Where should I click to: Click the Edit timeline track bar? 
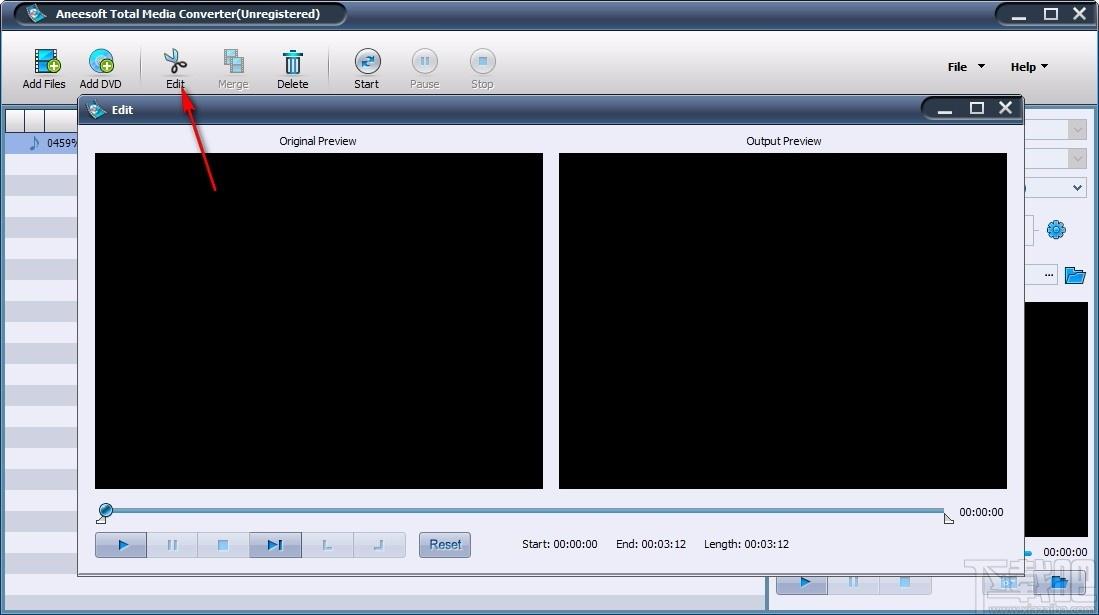coord(524,511)
